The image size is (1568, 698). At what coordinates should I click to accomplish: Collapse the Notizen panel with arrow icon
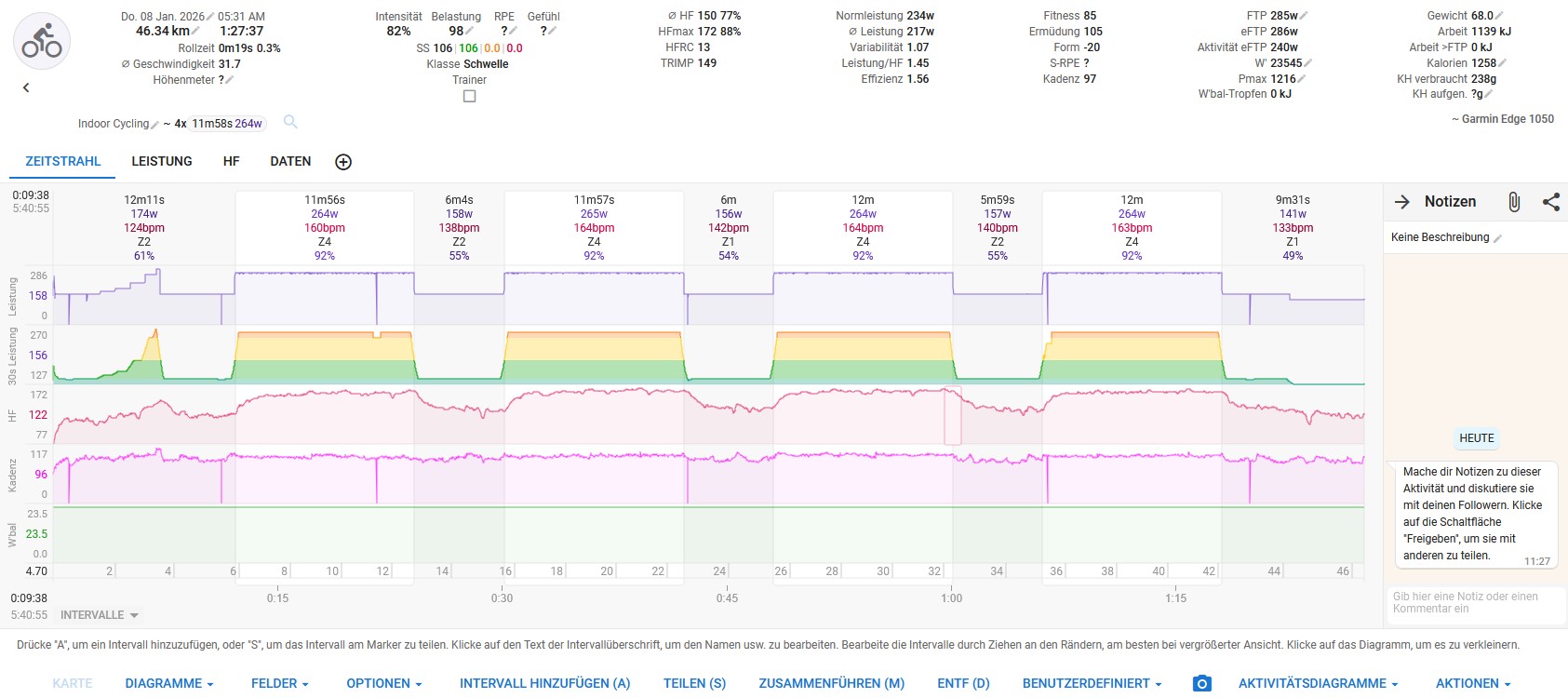click(1402, 202)
